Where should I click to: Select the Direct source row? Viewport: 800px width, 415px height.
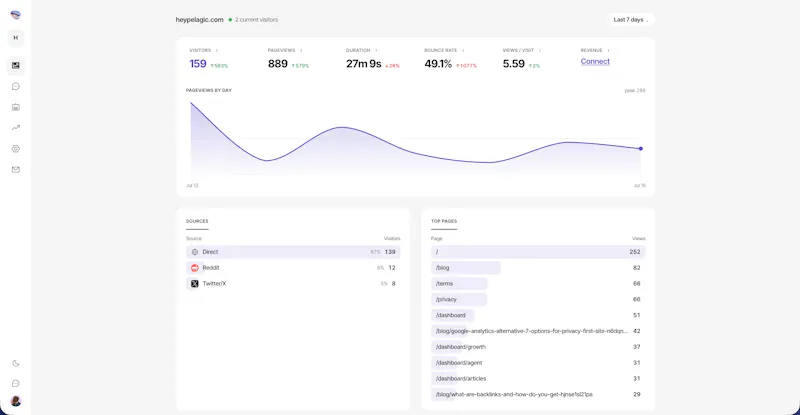coord(293,252)
